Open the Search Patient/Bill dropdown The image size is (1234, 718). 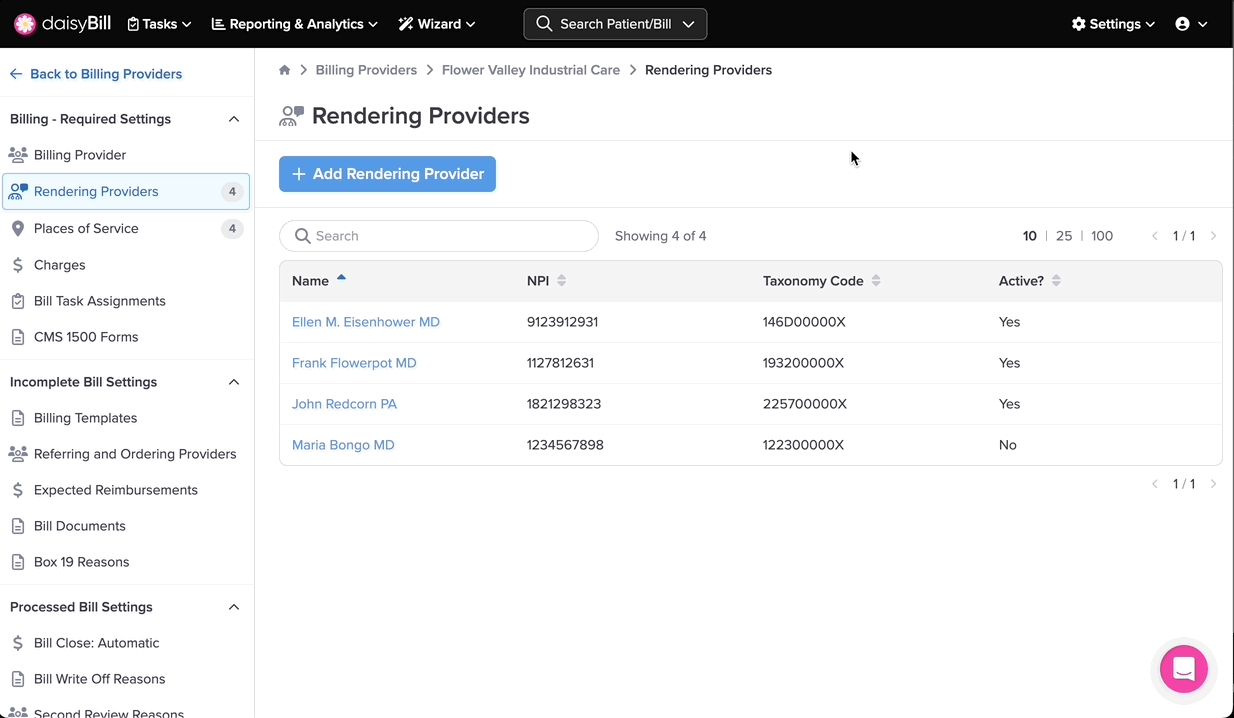(x=615, y=24)
